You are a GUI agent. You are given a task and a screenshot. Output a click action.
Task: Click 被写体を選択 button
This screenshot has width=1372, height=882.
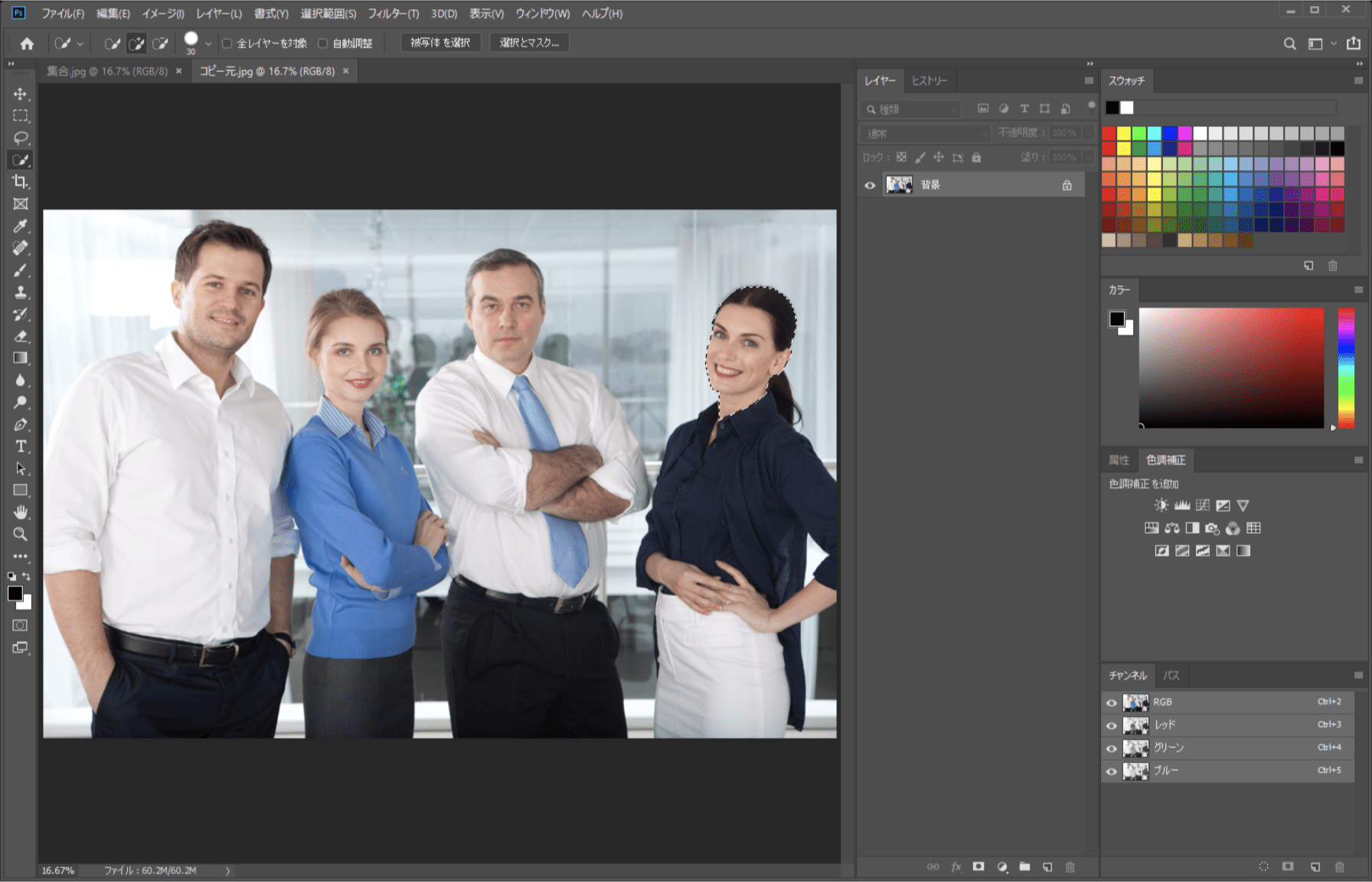[440, 43]
